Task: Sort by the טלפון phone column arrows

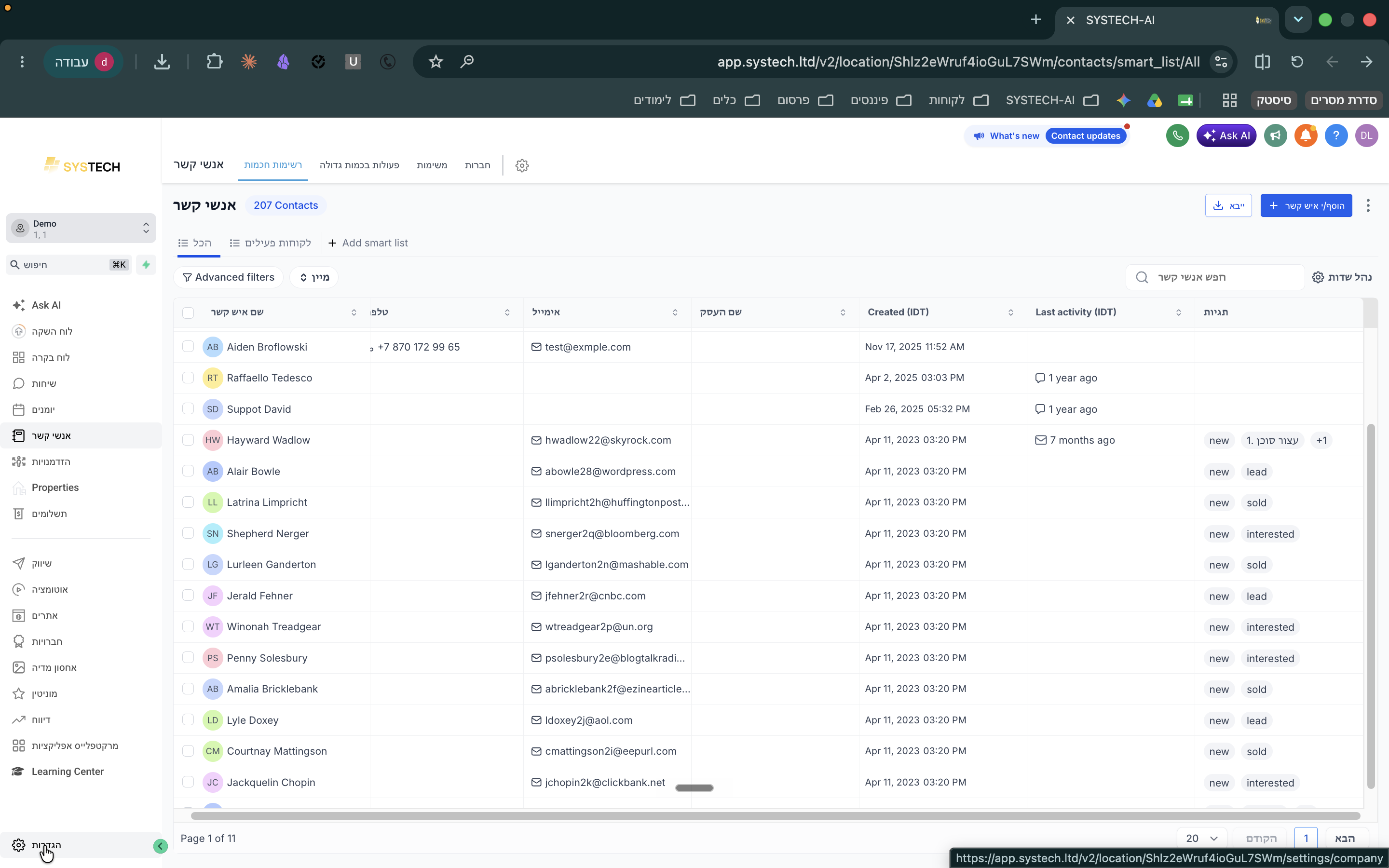Action: [507, 312]
